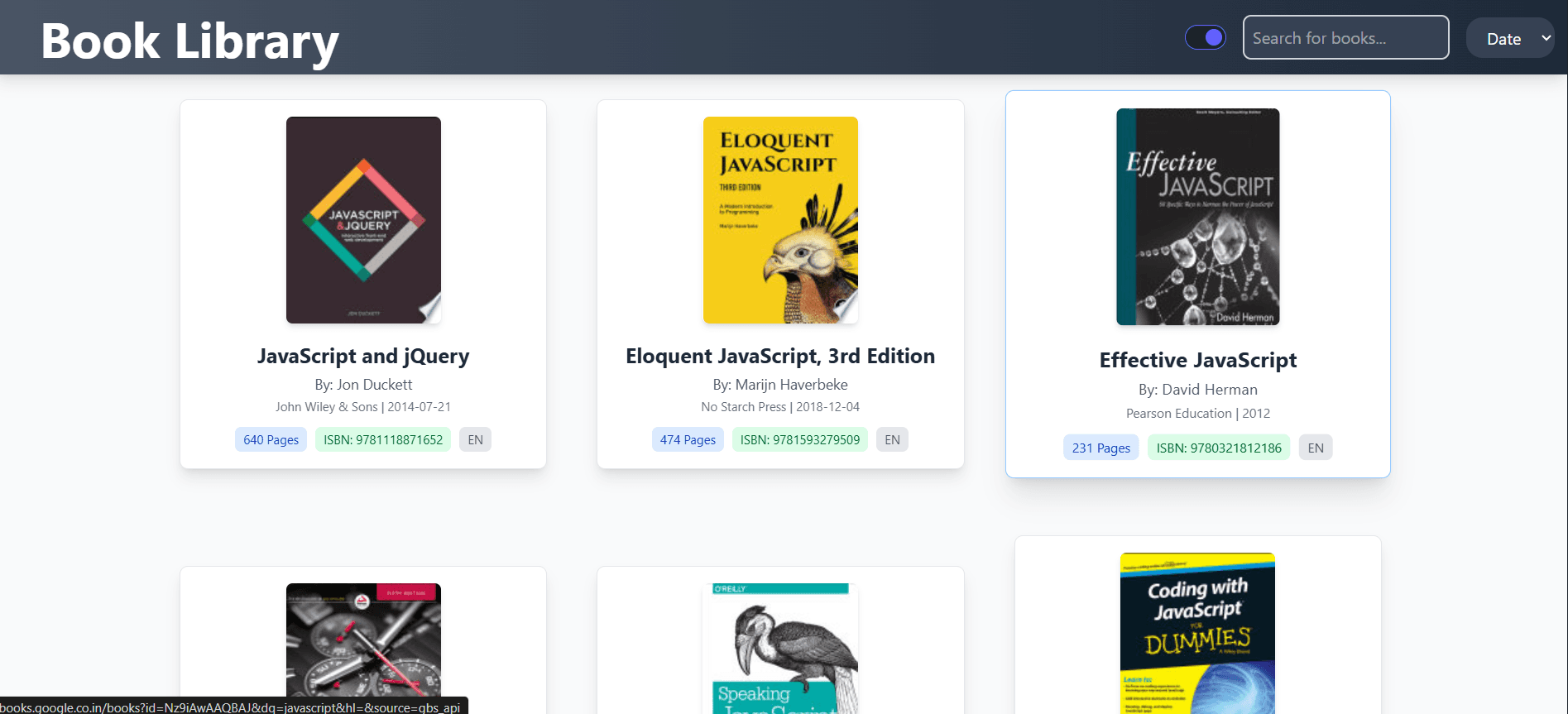
Task: Click the Search for books input field
Action: click(x=1345, y=37)
